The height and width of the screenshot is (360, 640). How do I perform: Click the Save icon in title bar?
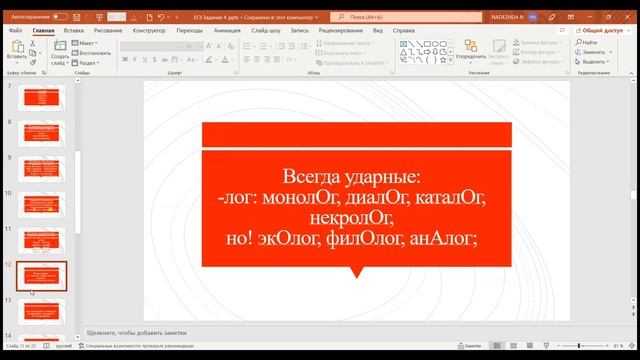pyautogui.click(x=76, y=17)
